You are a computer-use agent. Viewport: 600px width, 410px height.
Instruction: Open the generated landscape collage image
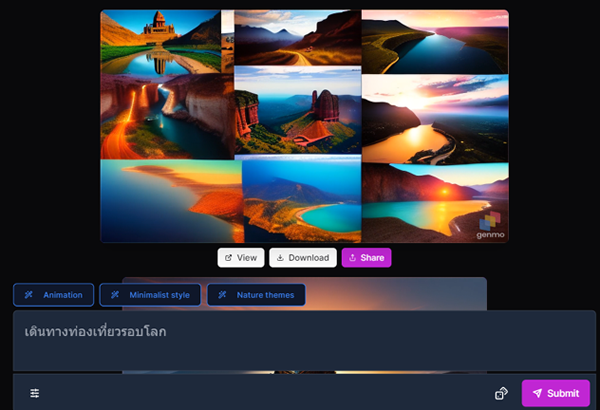coord(304,126)
